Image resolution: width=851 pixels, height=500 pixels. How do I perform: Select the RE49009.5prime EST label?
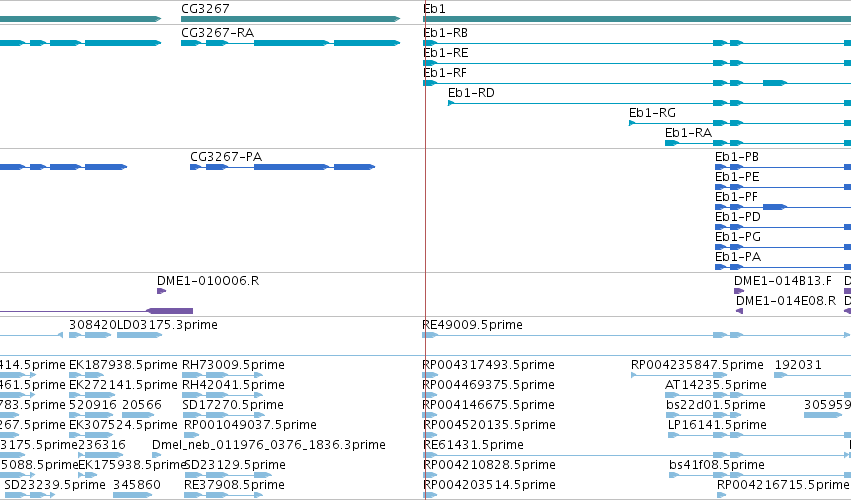coord(472,325)
